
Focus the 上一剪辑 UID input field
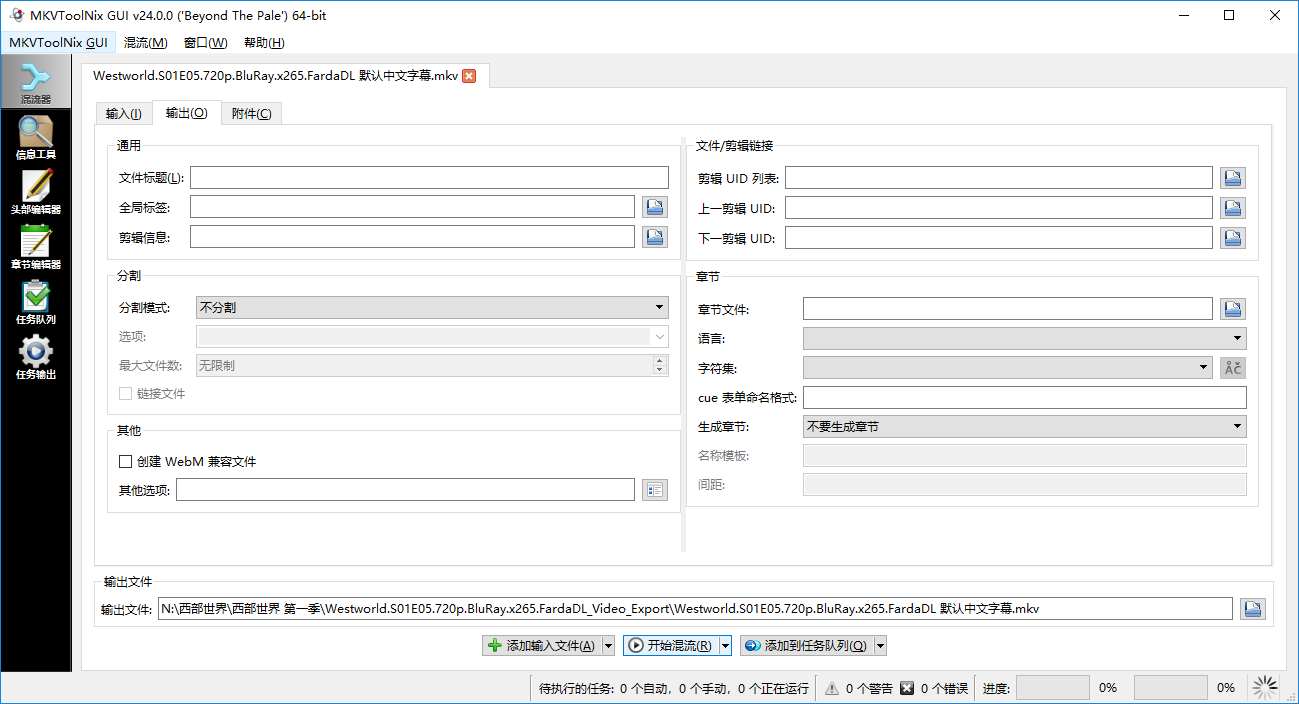click(x=999, y=208)
